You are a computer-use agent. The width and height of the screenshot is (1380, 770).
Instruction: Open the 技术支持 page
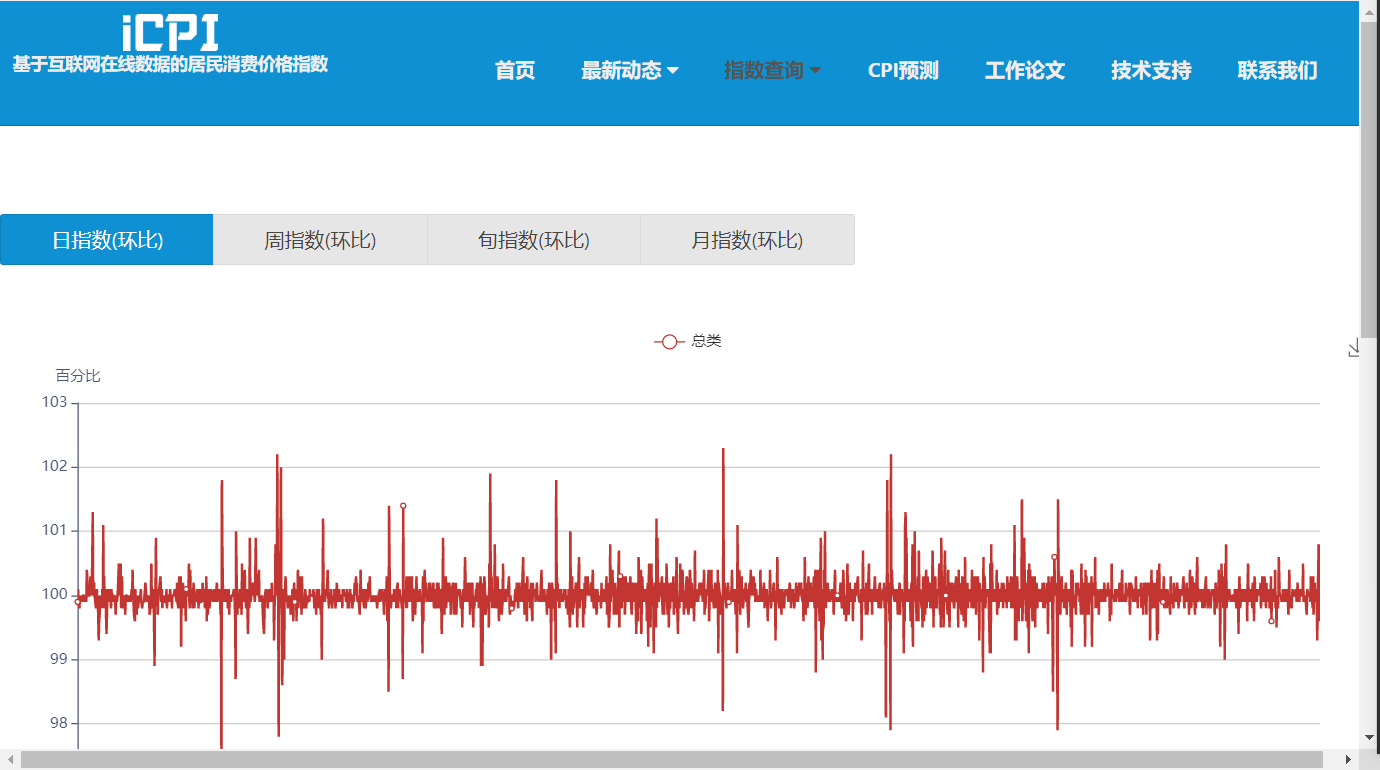click(x=1151, y=70)
